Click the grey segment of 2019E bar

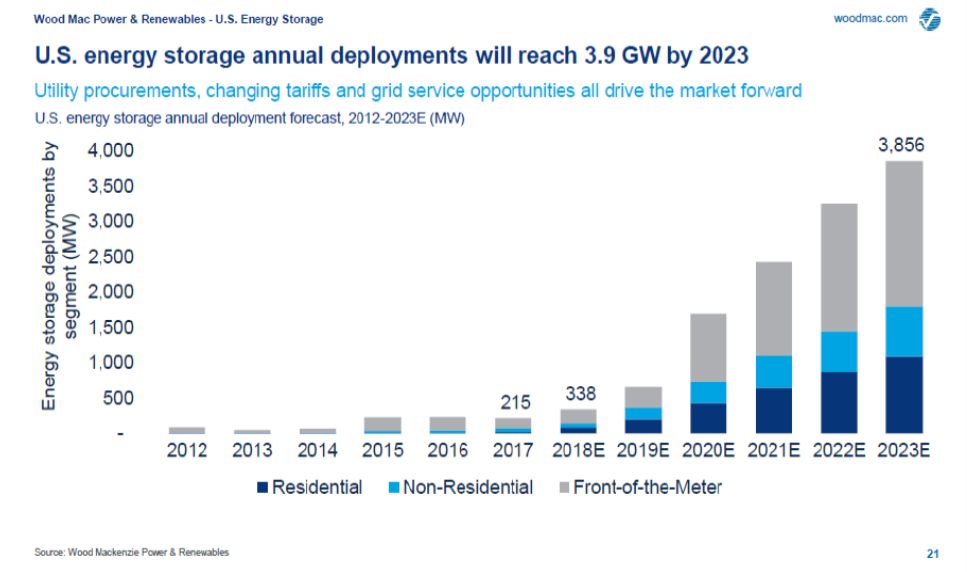tap(643, 398)
